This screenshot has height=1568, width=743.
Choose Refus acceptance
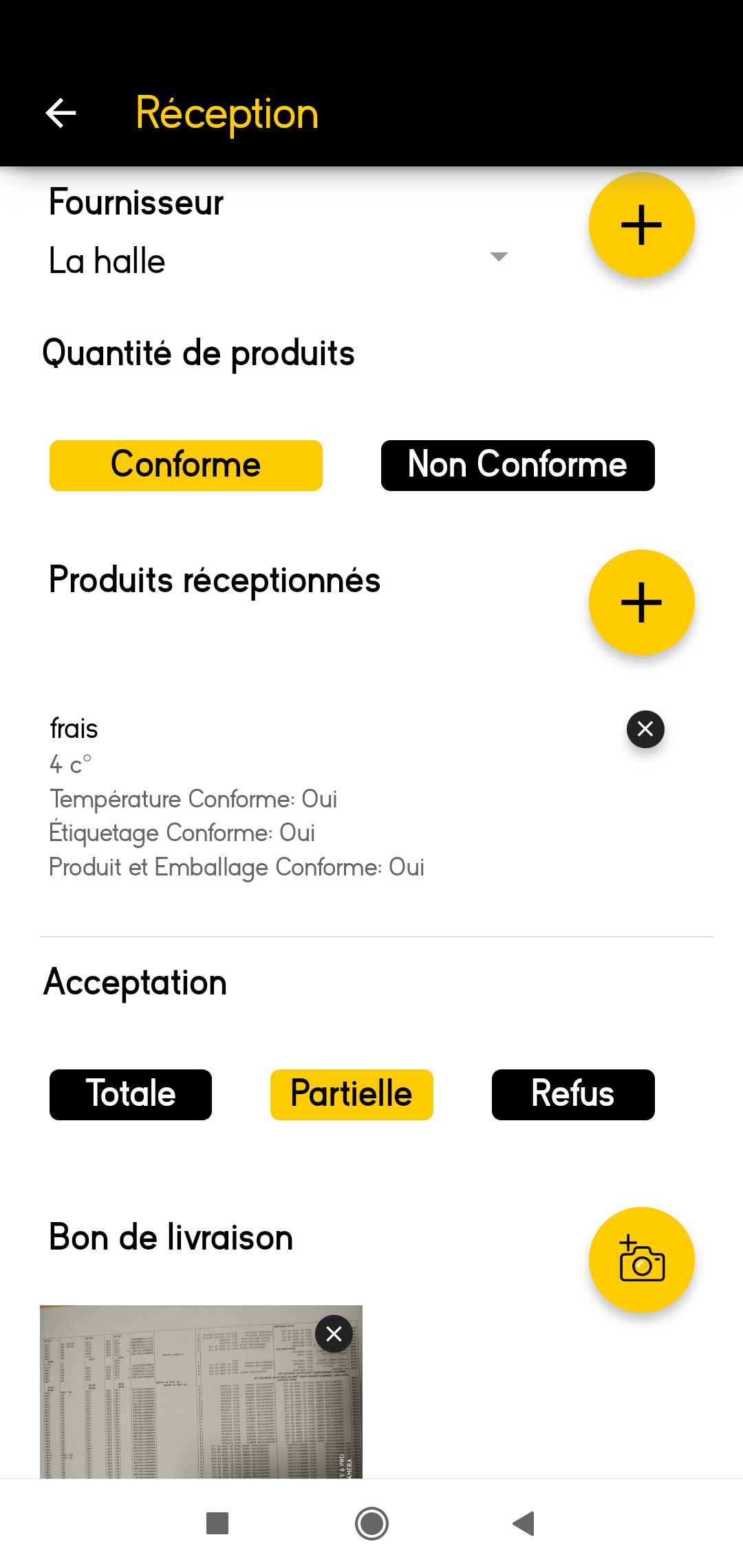[573, 1095]
